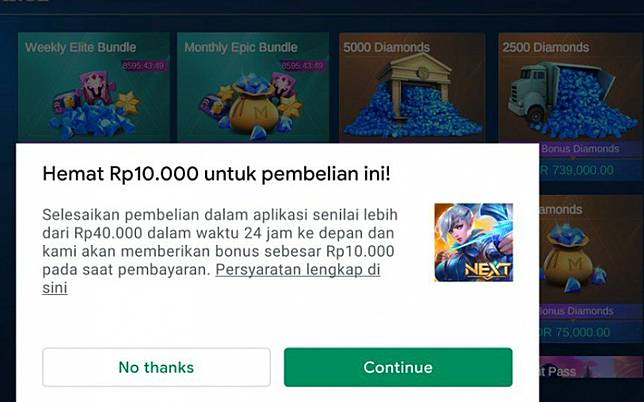
Task: Click Monthly Epic Bundle countdown timer
Action: 303,66
